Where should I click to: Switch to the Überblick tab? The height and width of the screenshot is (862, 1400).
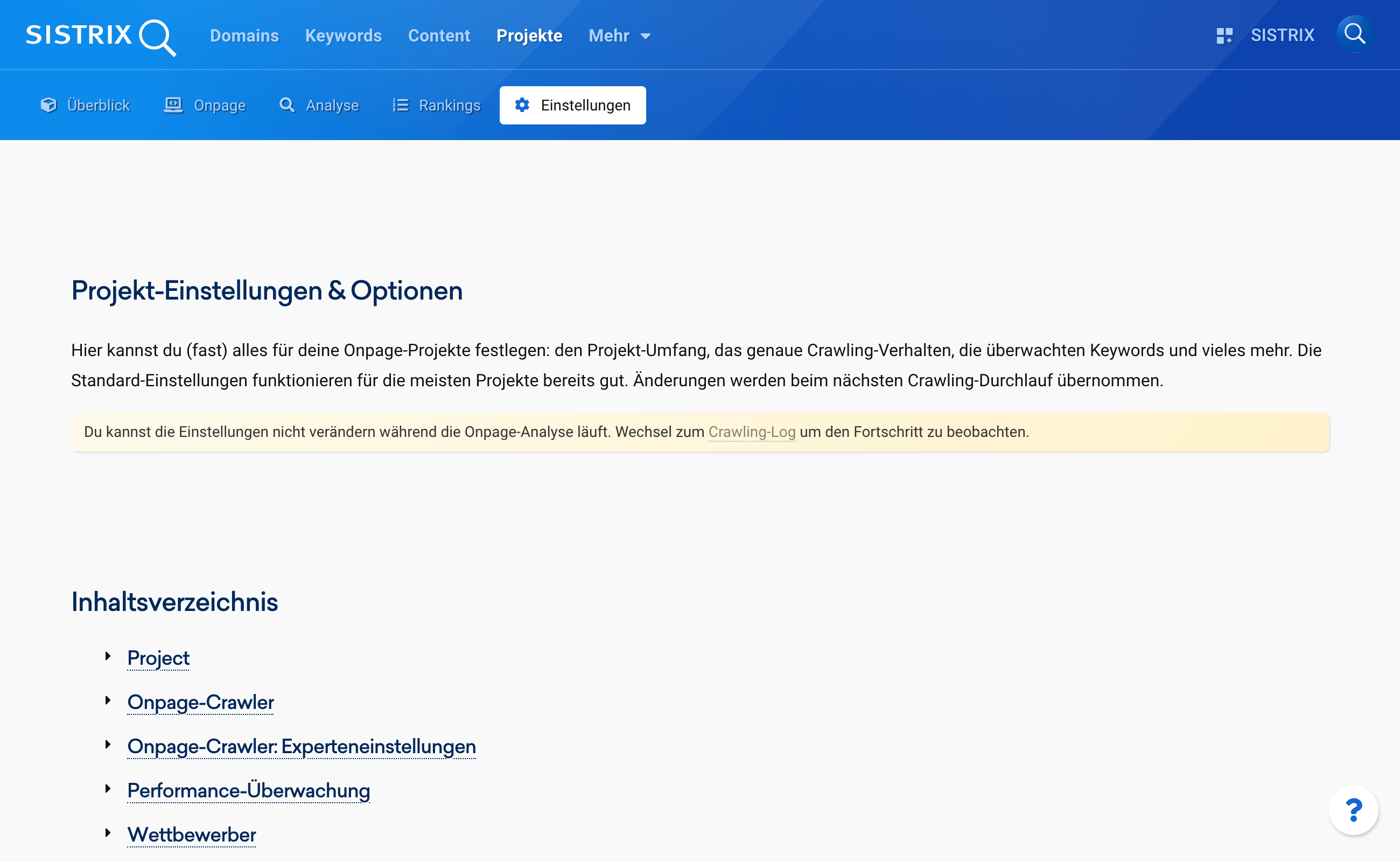(x=86, y=105)
